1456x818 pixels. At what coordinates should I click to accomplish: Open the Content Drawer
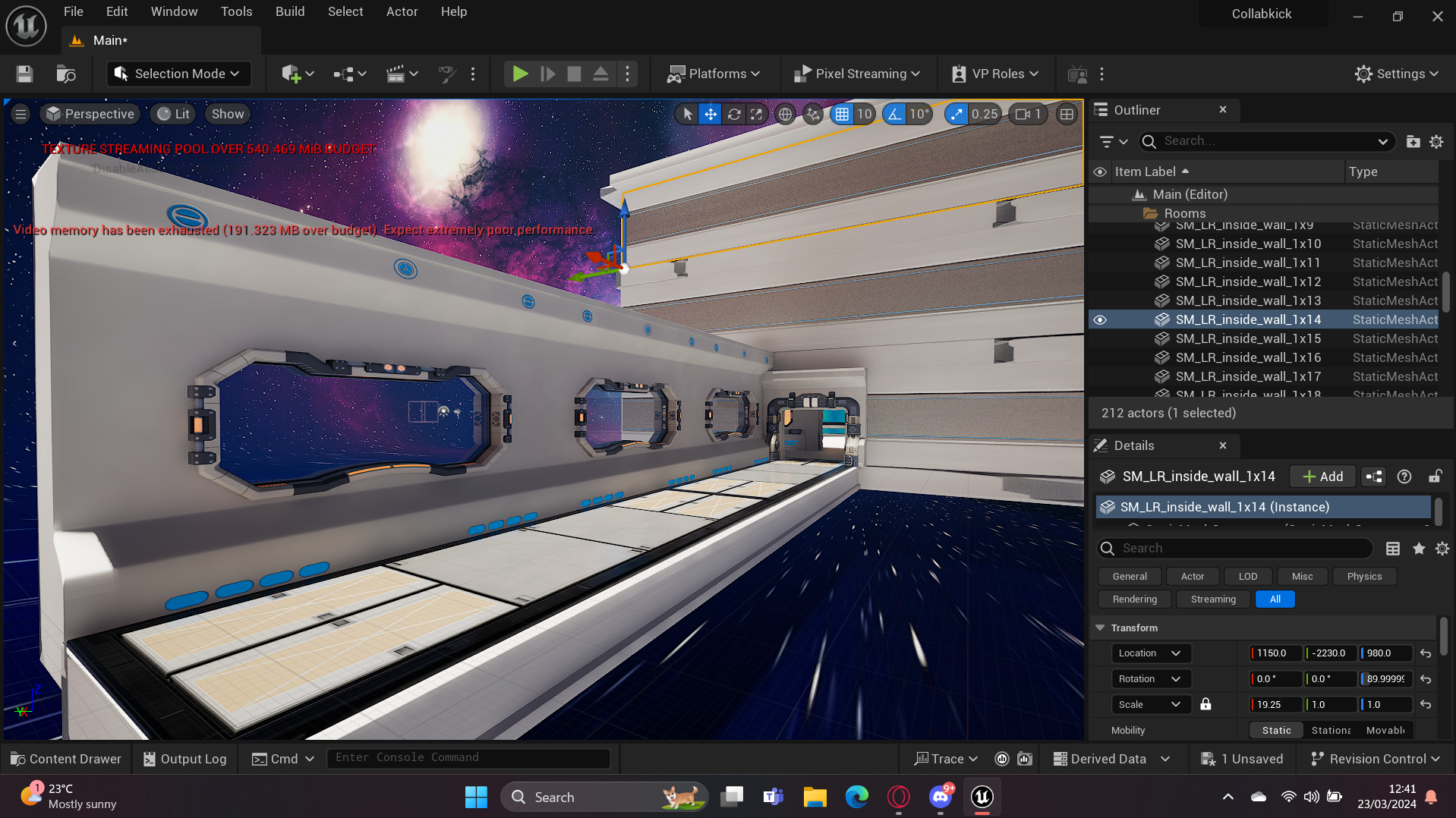pyautogui.click(x=65, y=759)
